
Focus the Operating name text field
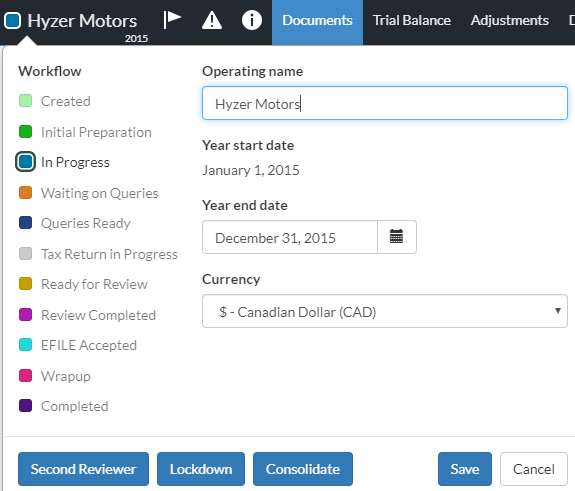coord(385,103)
